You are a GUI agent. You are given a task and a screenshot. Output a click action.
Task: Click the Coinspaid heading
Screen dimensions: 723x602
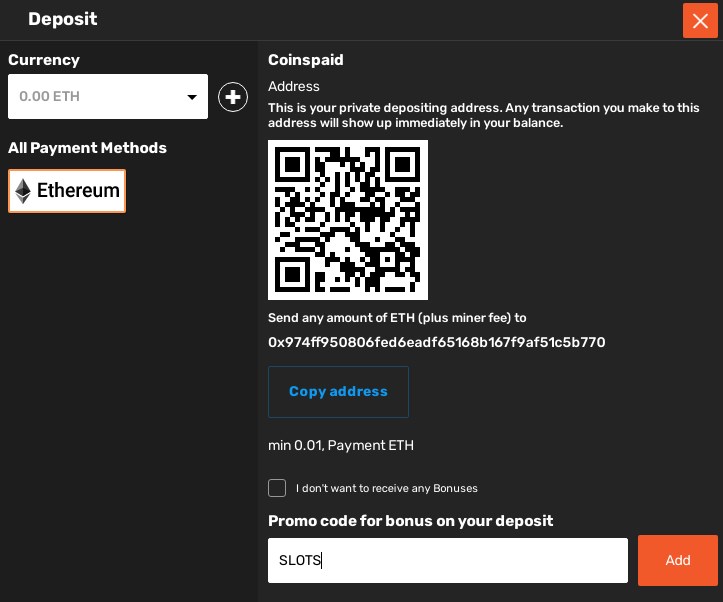click(306, 60)
